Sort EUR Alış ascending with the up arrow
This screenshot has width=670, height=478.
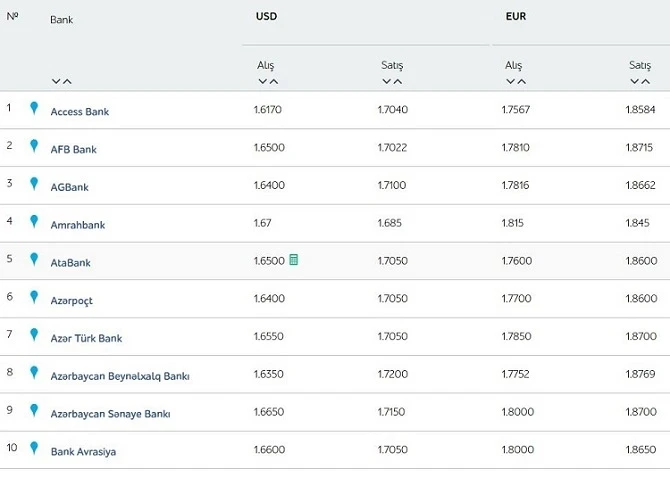(522, 81)
